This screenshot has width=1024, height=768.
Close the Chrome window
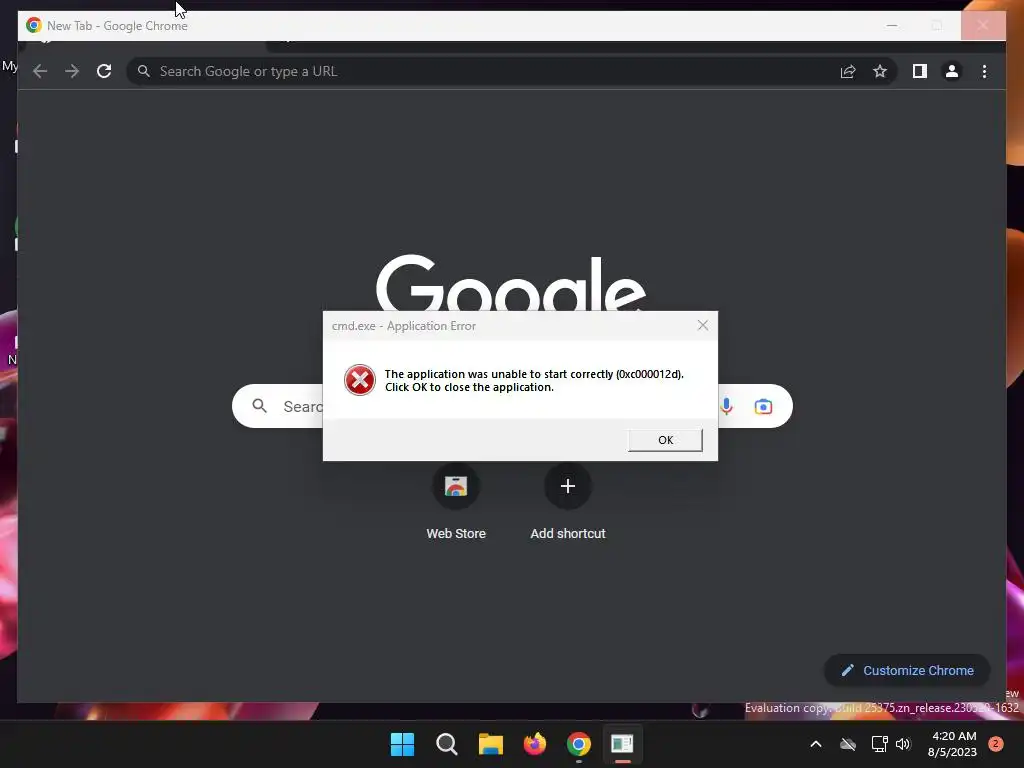click(983, 25)
